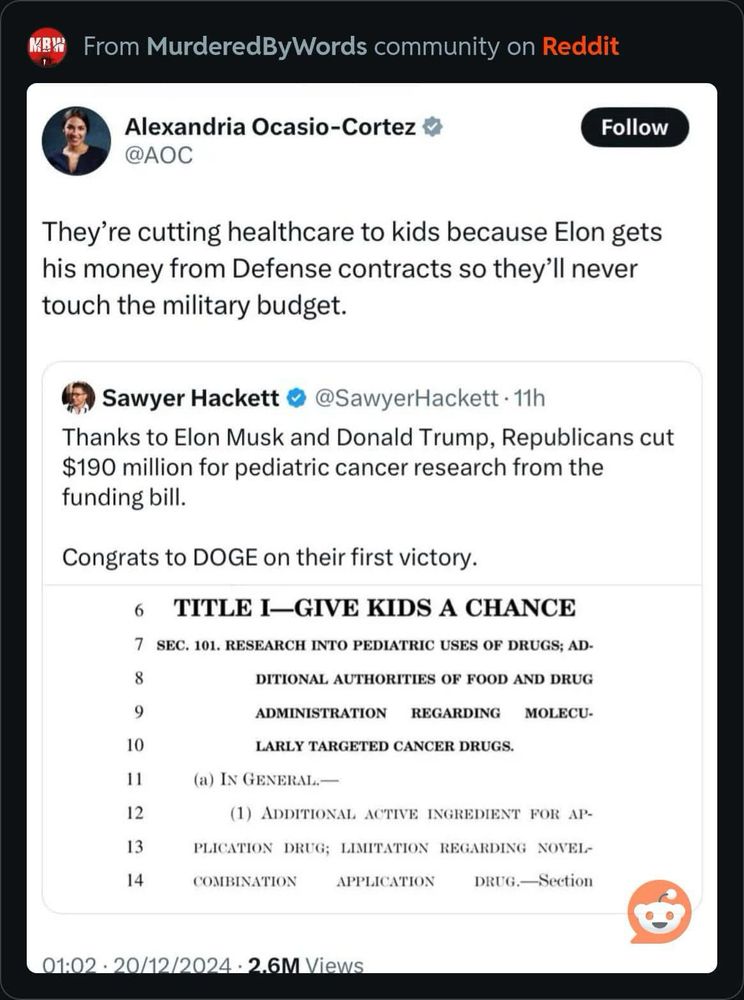Screen dimensions: 744x1000
Task: Open Sawyer Hackett's small avatar
Action: click(78, 398)
